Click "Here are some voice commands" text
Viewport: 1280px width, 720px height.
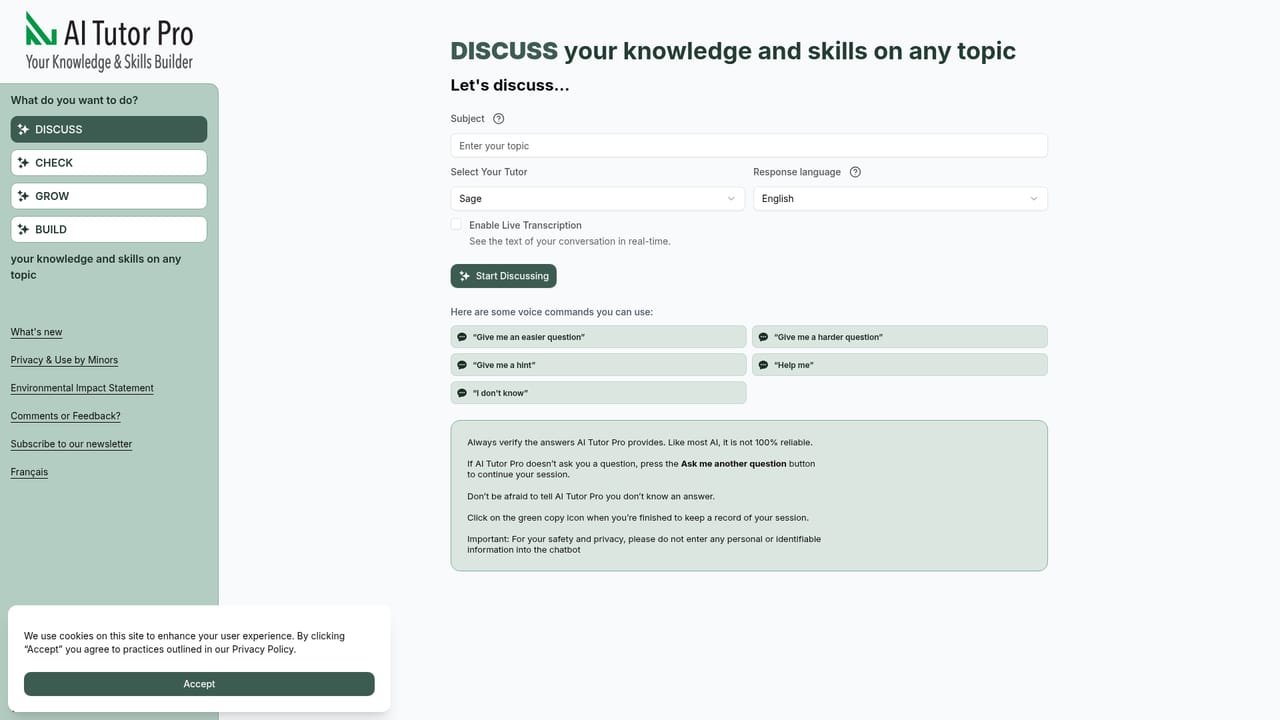click(552, 312)
